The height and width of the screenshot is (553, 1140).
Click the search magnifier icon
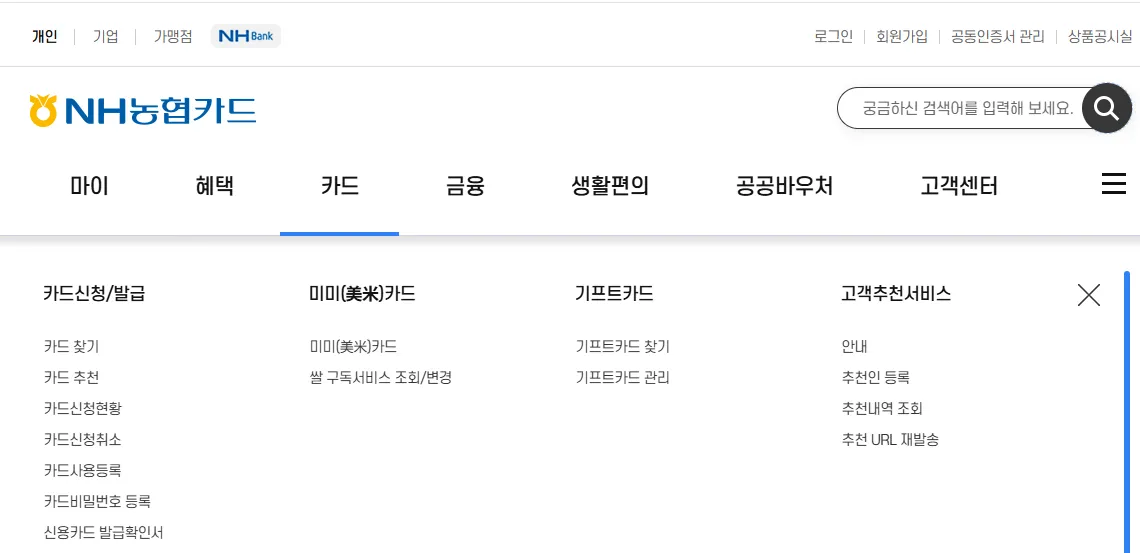(1107, 108)
